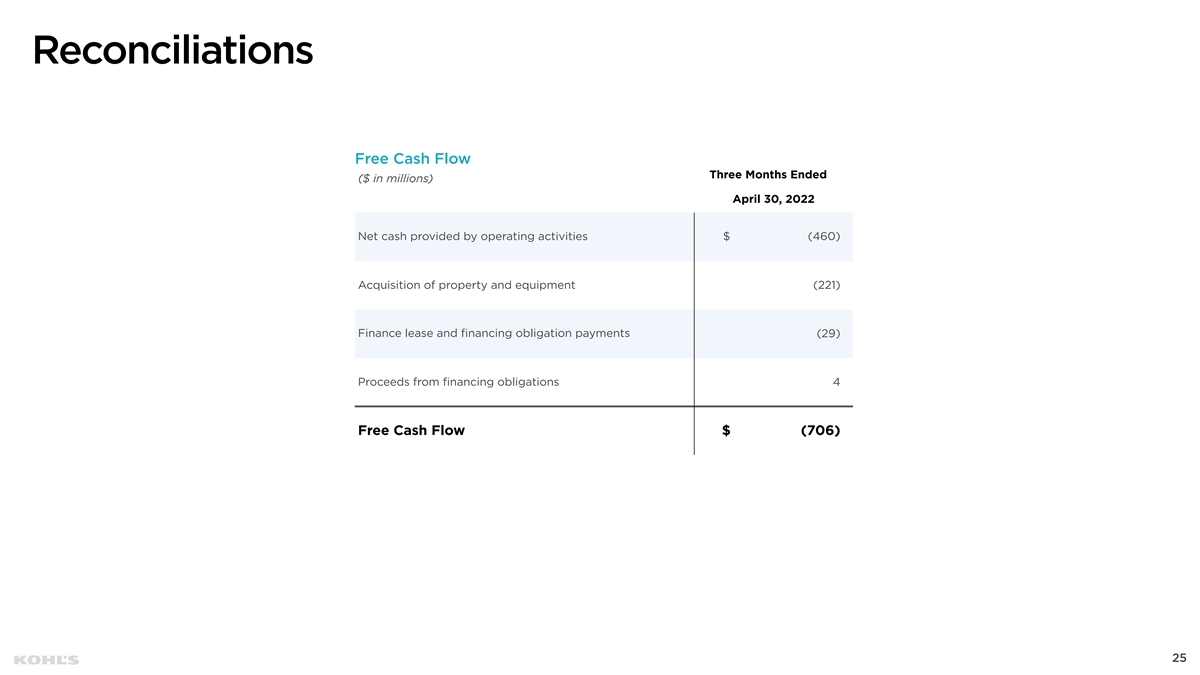Click the dollar sign beside (460)

pos(726,236)
